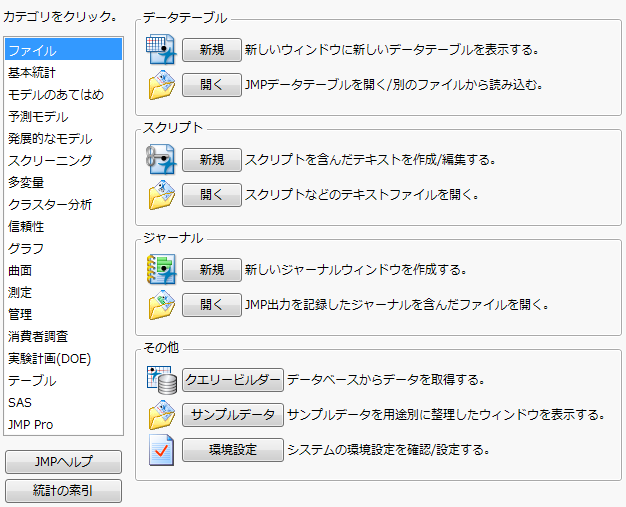Open JMPヘルプ button
The height and width of the screenshot is (507, 626).
(63, 462)
